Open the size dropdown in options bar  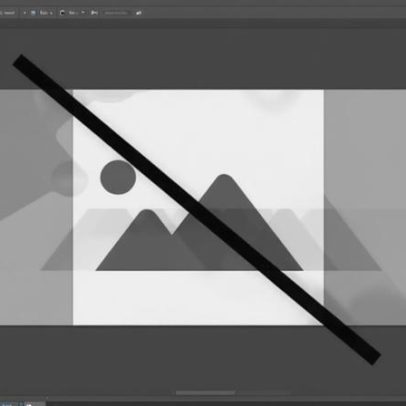point(46,13)
